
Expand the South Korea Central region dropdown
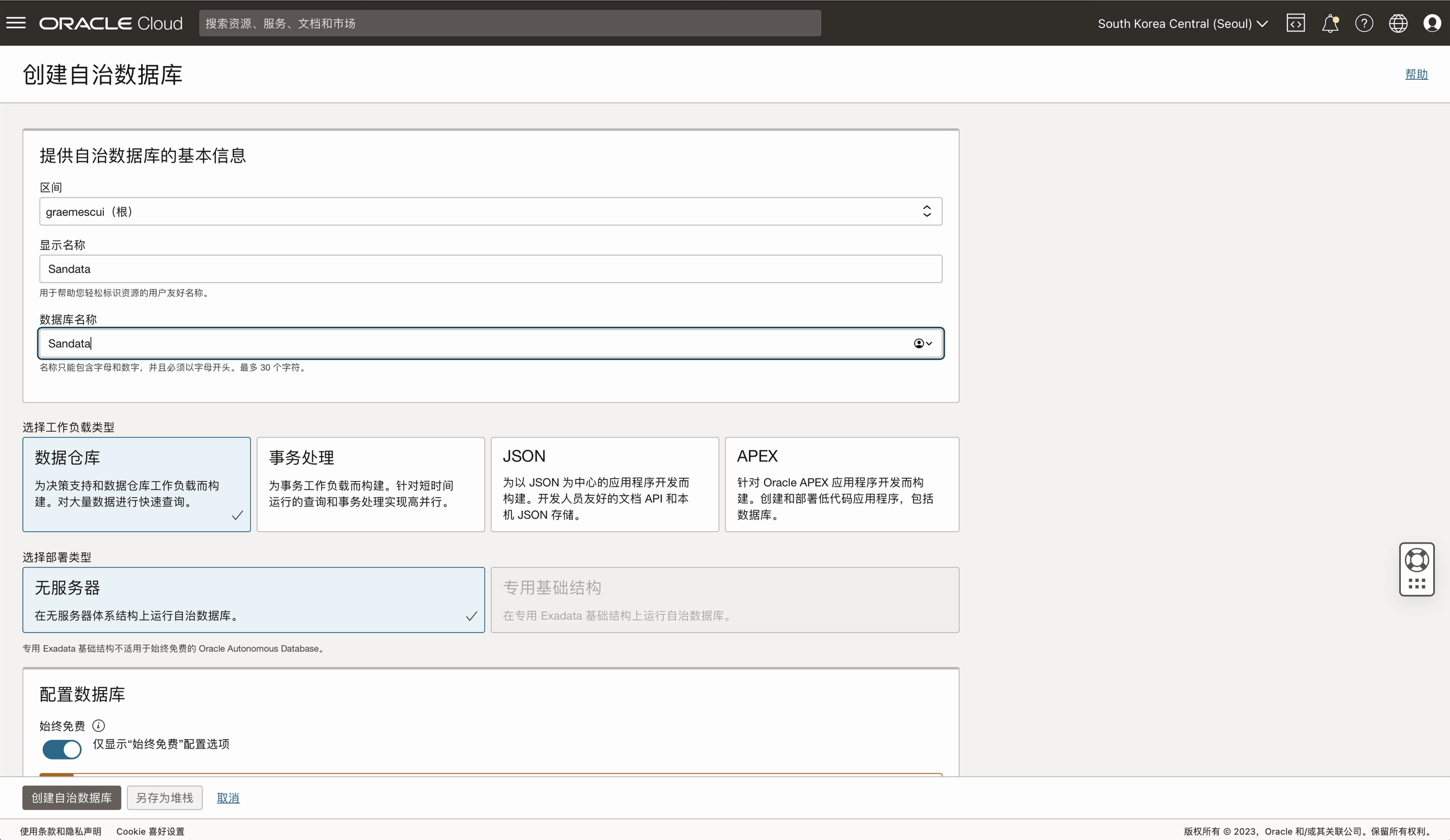coord(1183,23)
